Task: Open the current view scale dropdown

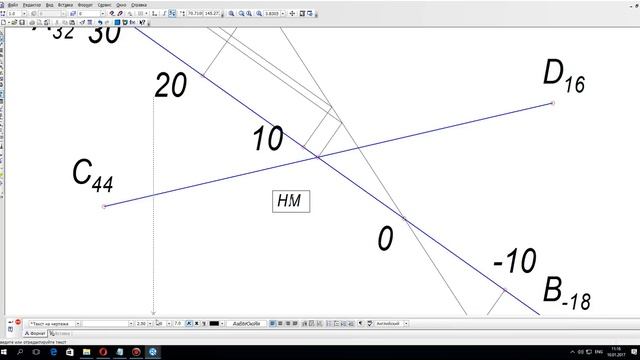Action: click(x=24, y=13)
